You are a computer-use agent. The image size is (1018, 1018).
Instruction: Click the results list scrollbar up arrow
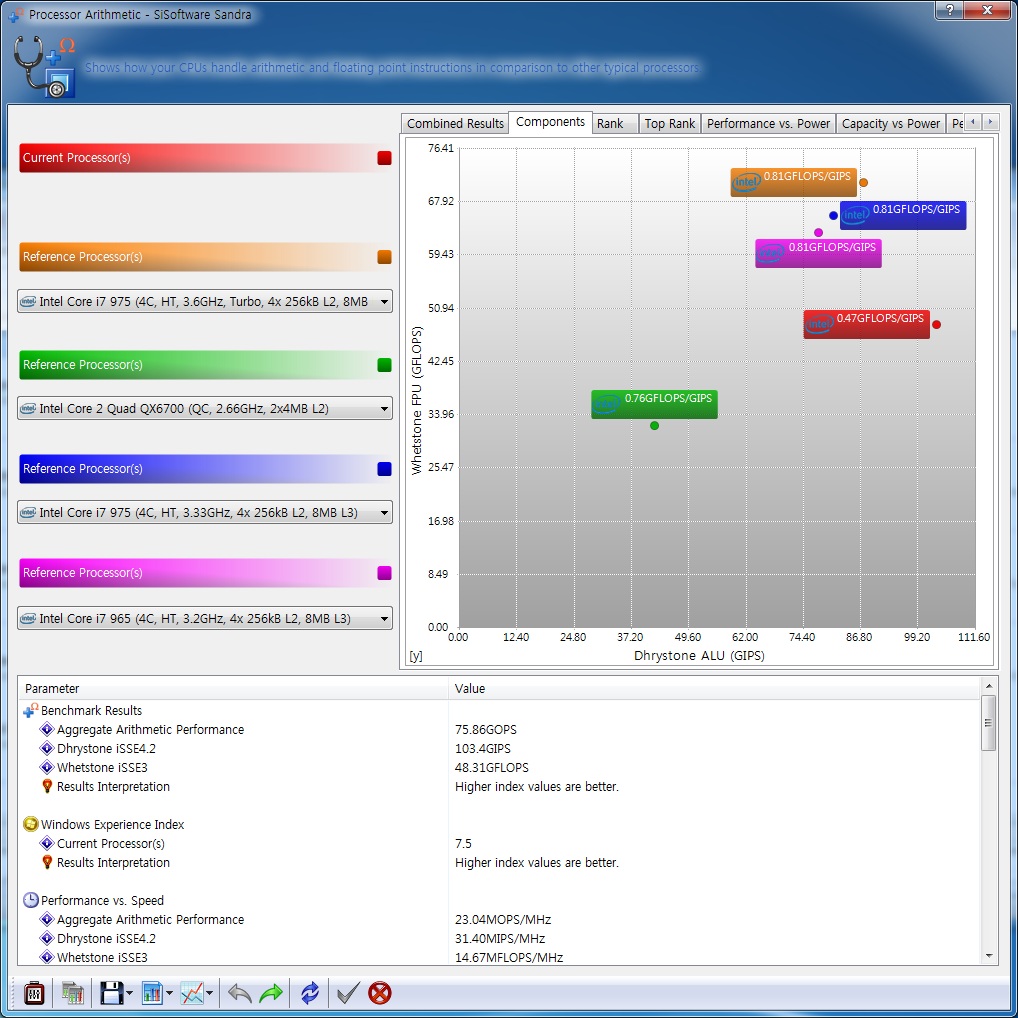[989, 686]
